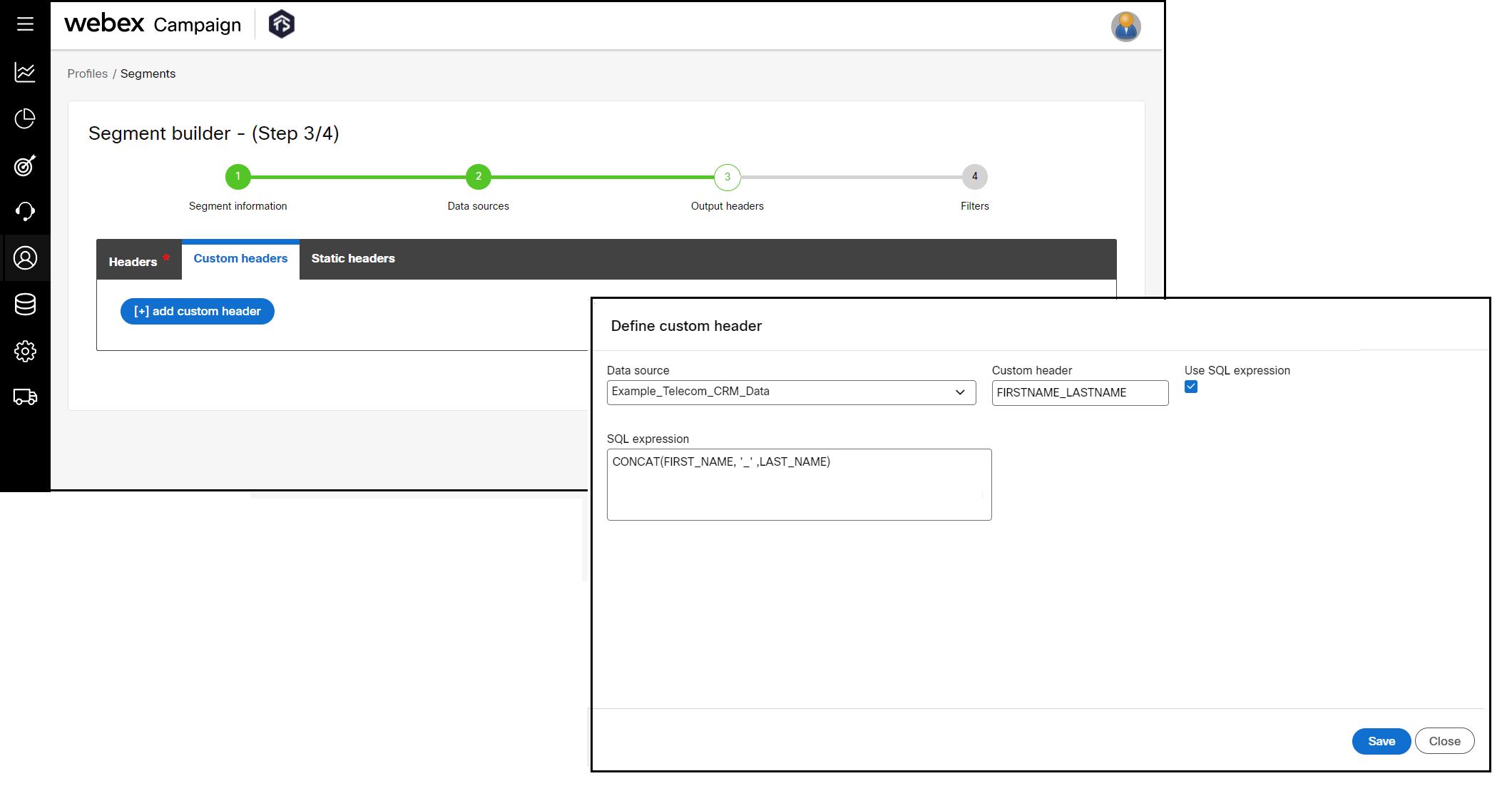The width and height of the screenshot is (1512, 786).
Task: Click the add custom header button
Action: [x=197, y=311]
